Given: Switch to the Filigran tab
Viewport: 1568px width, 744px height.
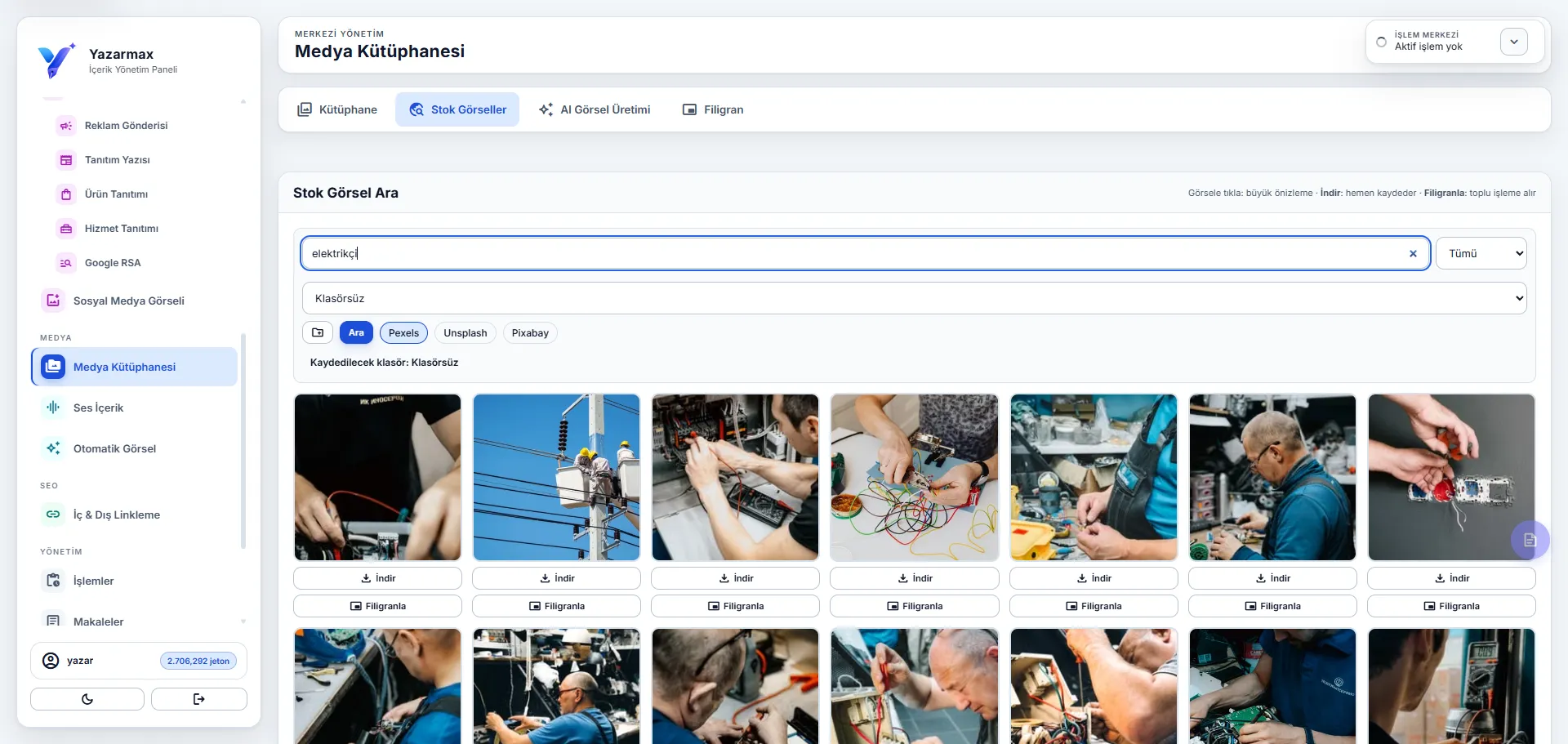Looking at the screenshot, I should coord(713,109).
